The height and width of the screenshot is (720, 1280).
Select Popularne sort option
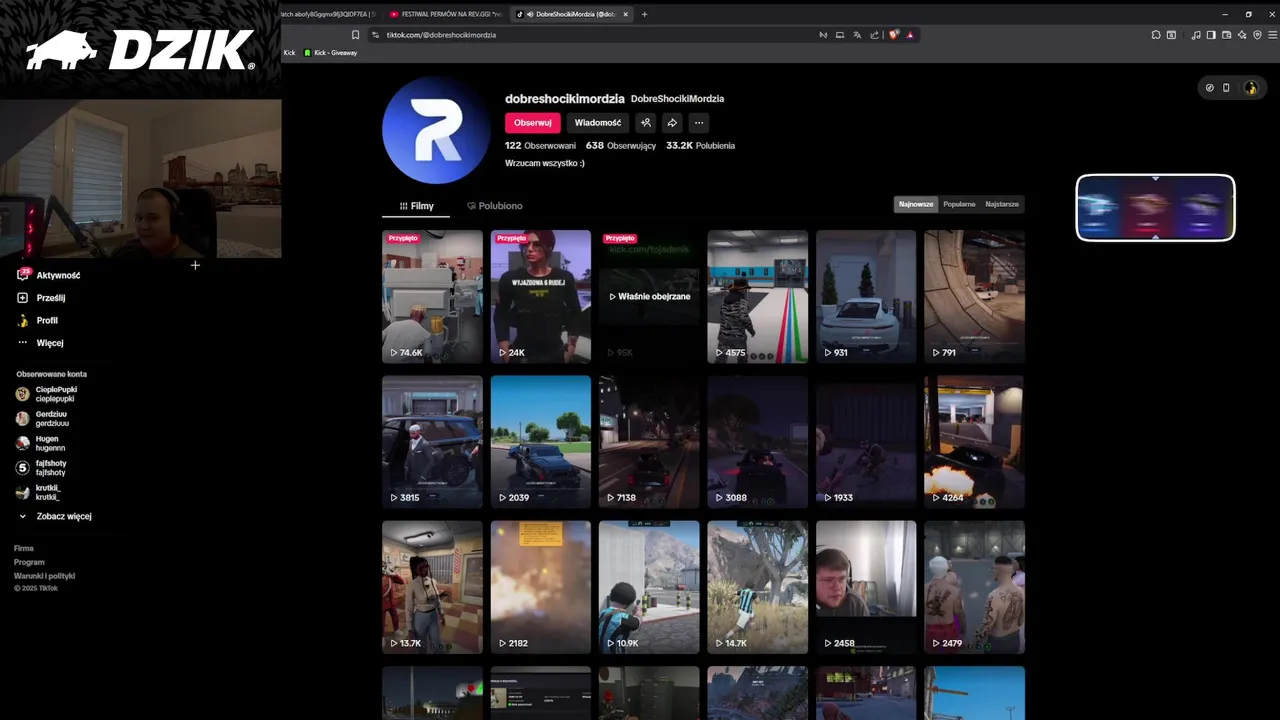click(x=959, y=204)
